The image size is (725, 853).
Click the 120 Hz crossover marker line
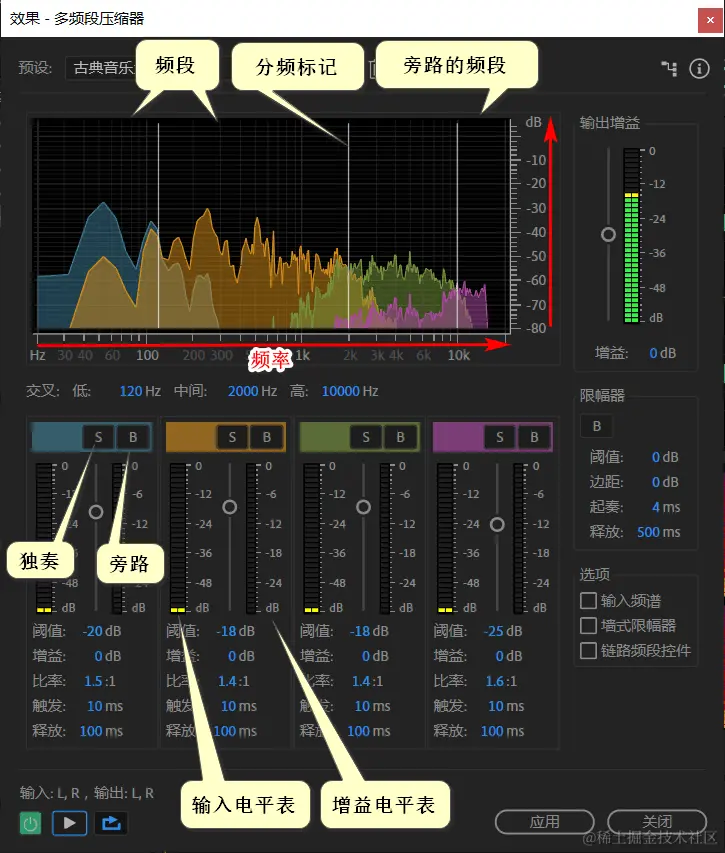pyautogui.click(x=158, y=226)
